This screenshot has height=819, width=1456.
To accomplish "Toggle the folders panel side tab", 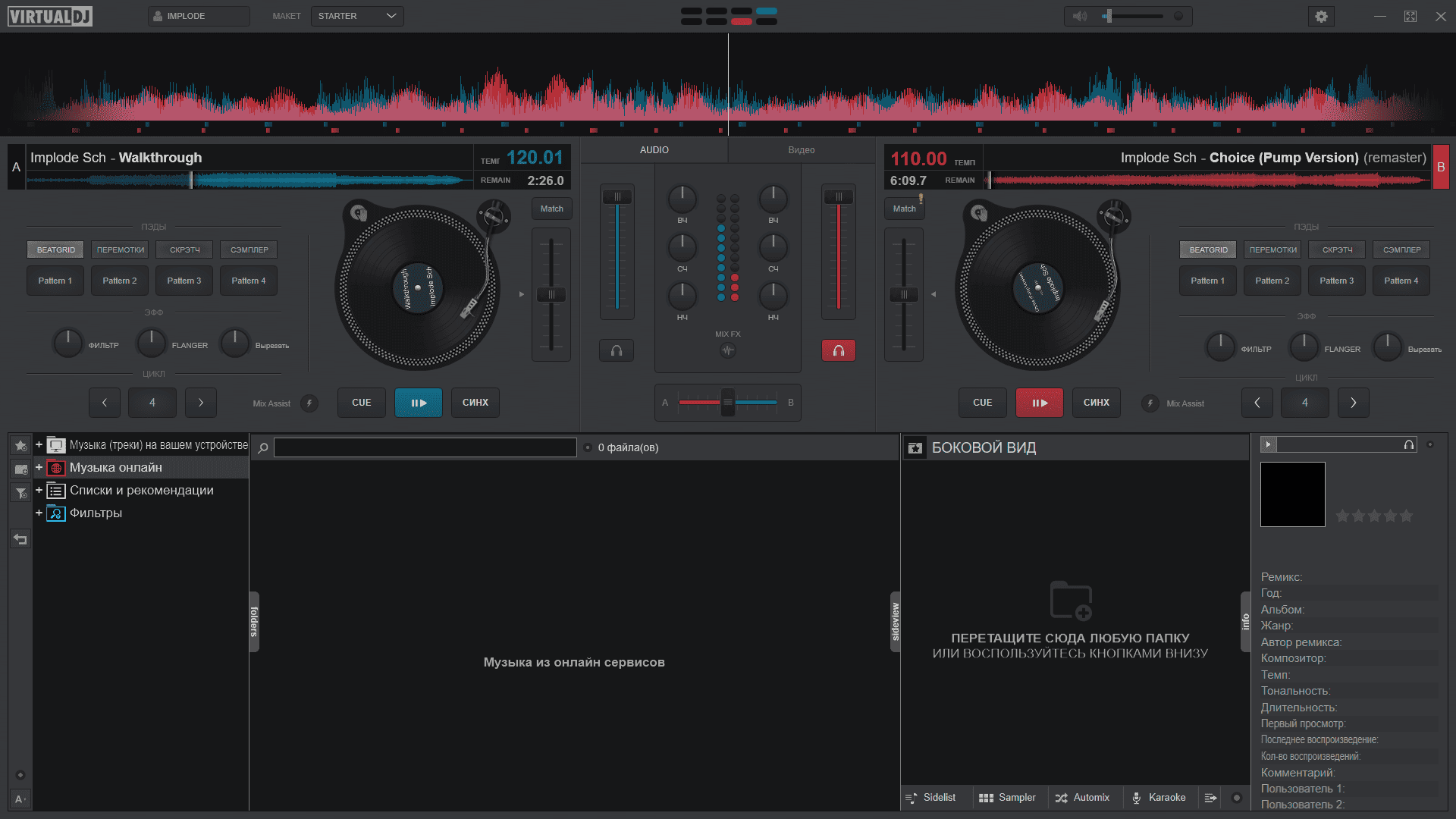I will [254, 622].
